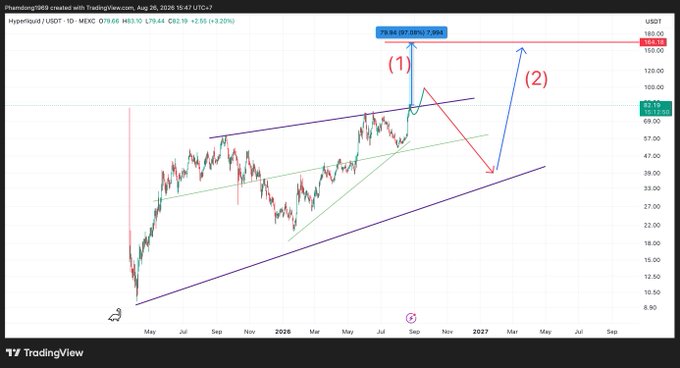
Task: Click the Phamdong1969 created with TradingView.com attribution
Action: tap(108, 8)
